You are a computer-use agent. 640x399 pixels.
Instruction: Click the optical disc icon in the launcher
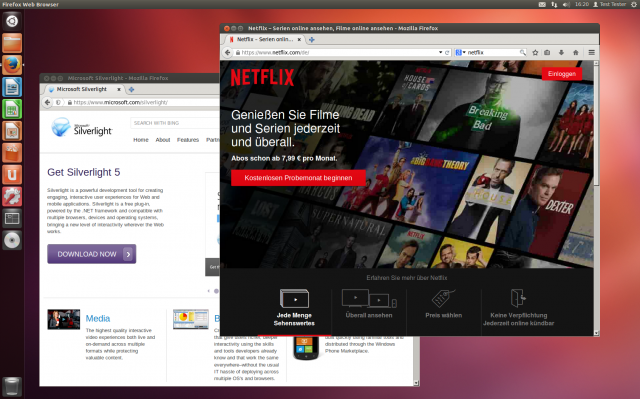[12, 241]
